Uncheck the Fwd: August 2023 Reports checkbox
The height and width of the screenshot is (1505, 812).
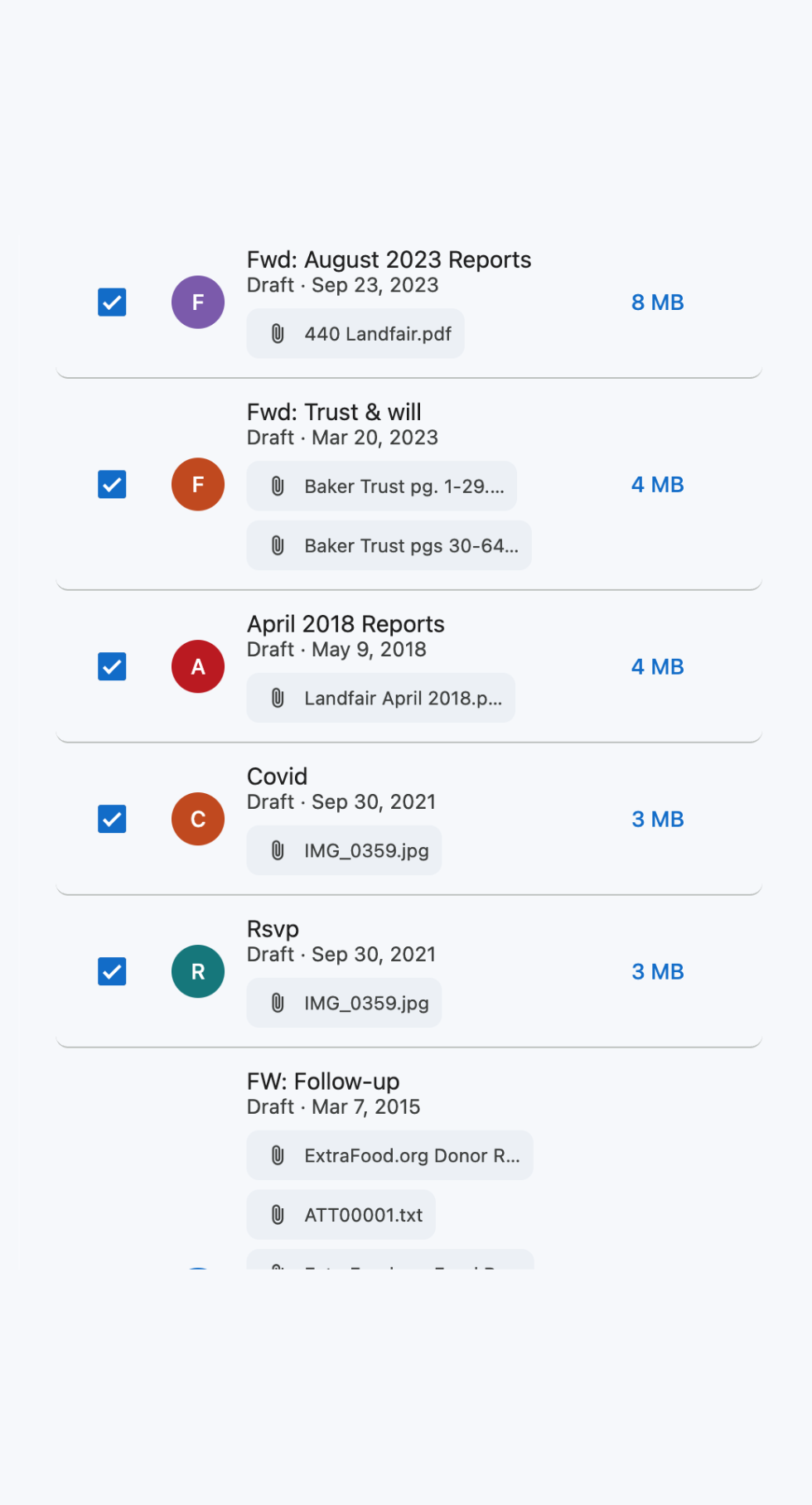point(112,302)
